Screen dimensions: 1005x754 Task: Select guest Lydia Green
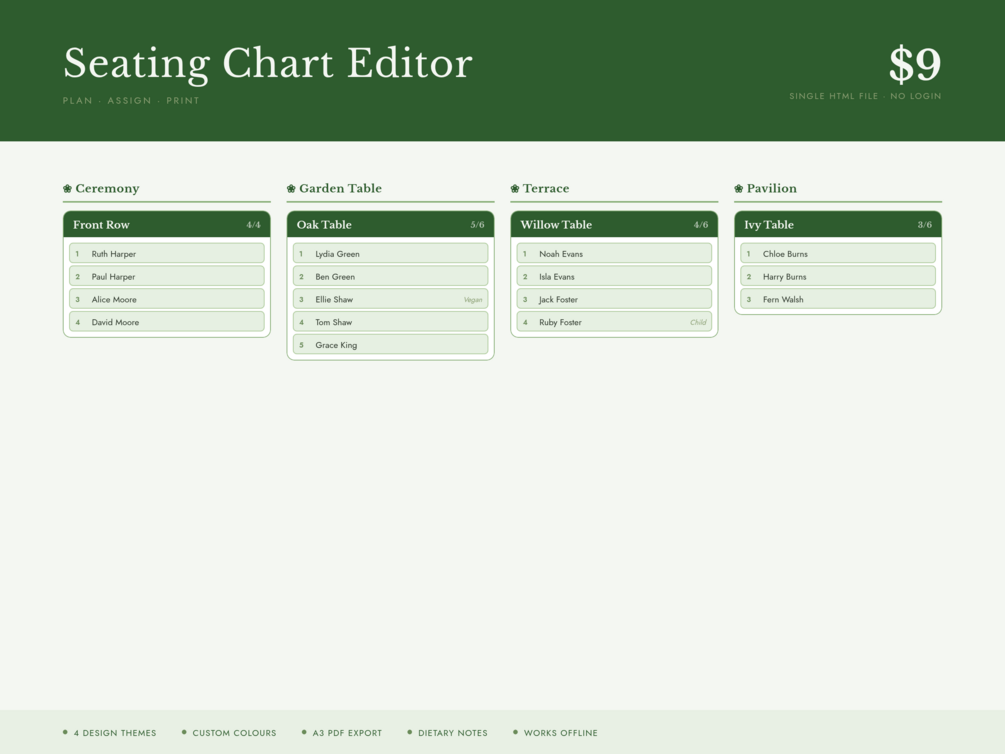[390, 253]
